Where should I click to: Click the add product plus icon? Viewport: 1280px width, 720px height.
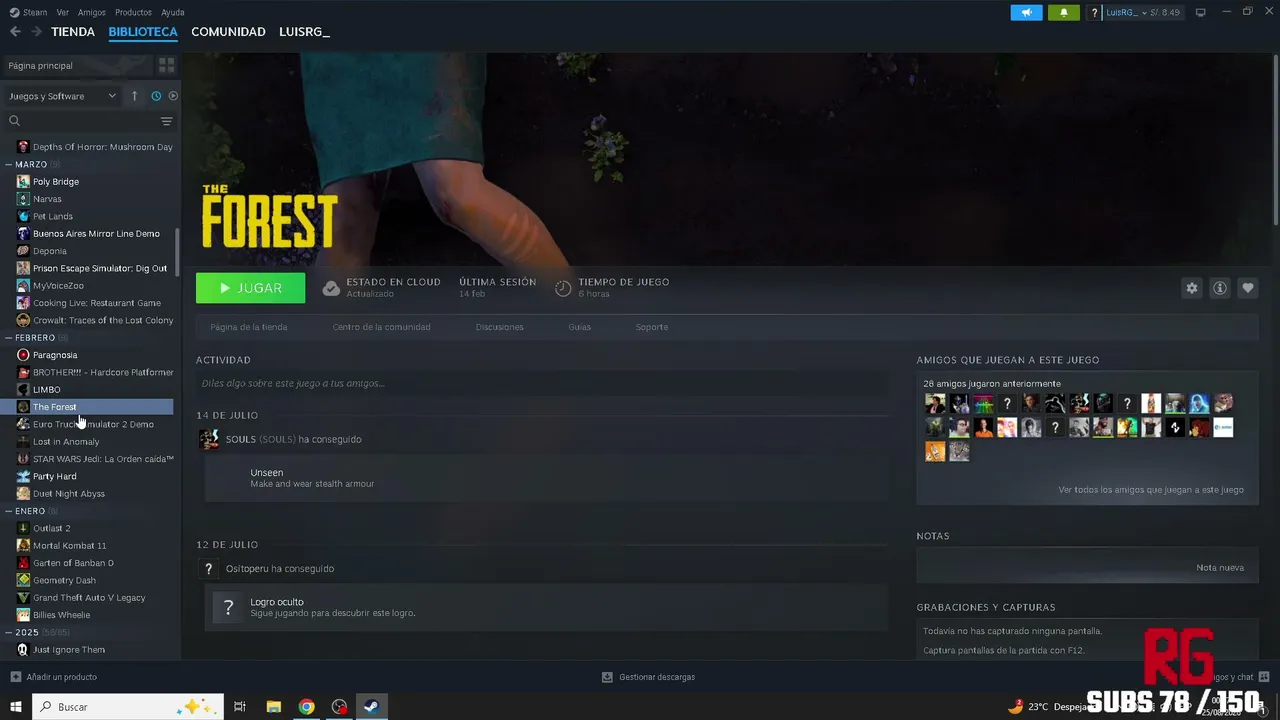click(15, 677)
